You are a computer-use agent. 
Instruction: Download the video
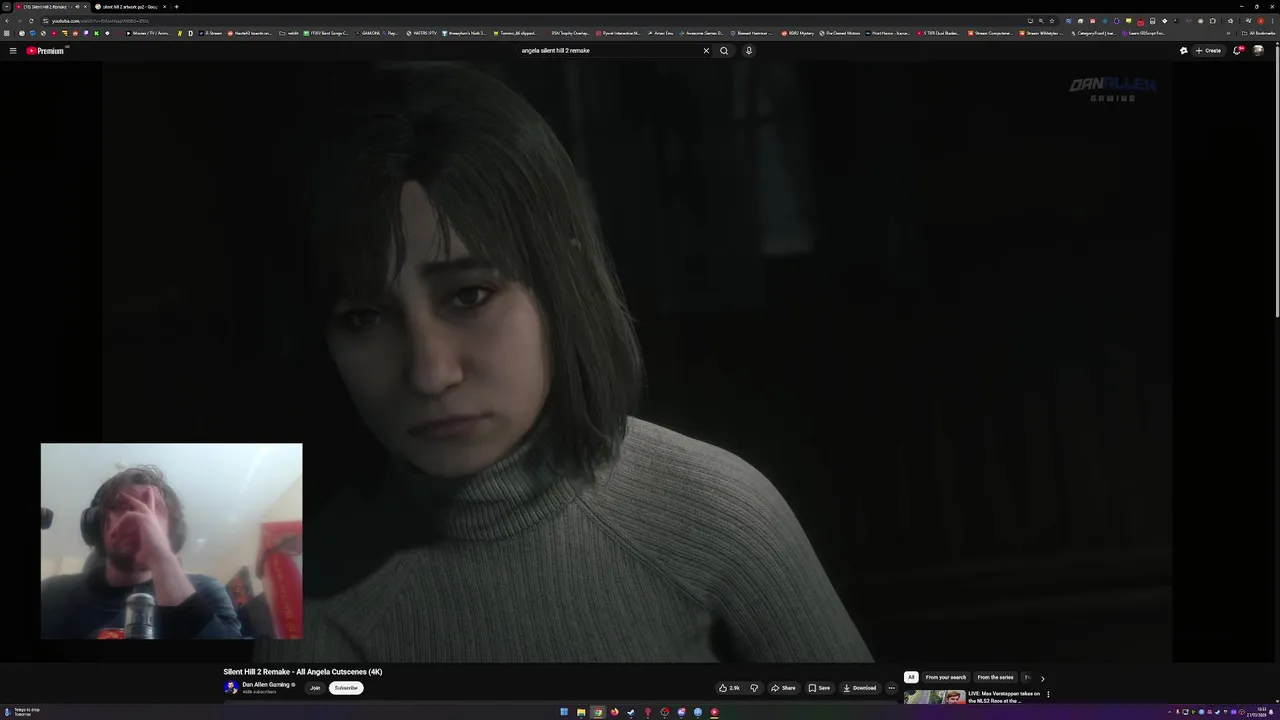click(x=860, y=688)
